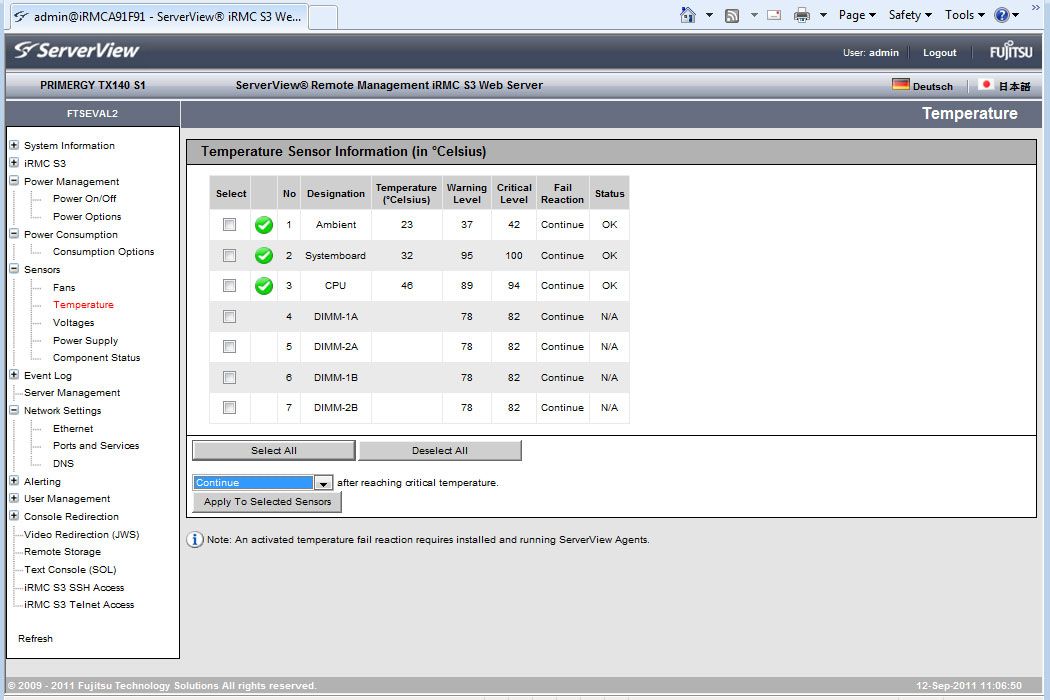This screenshot has height=700, width=1050.
Task: Click the ServerView logo
Action: (76, 50)
